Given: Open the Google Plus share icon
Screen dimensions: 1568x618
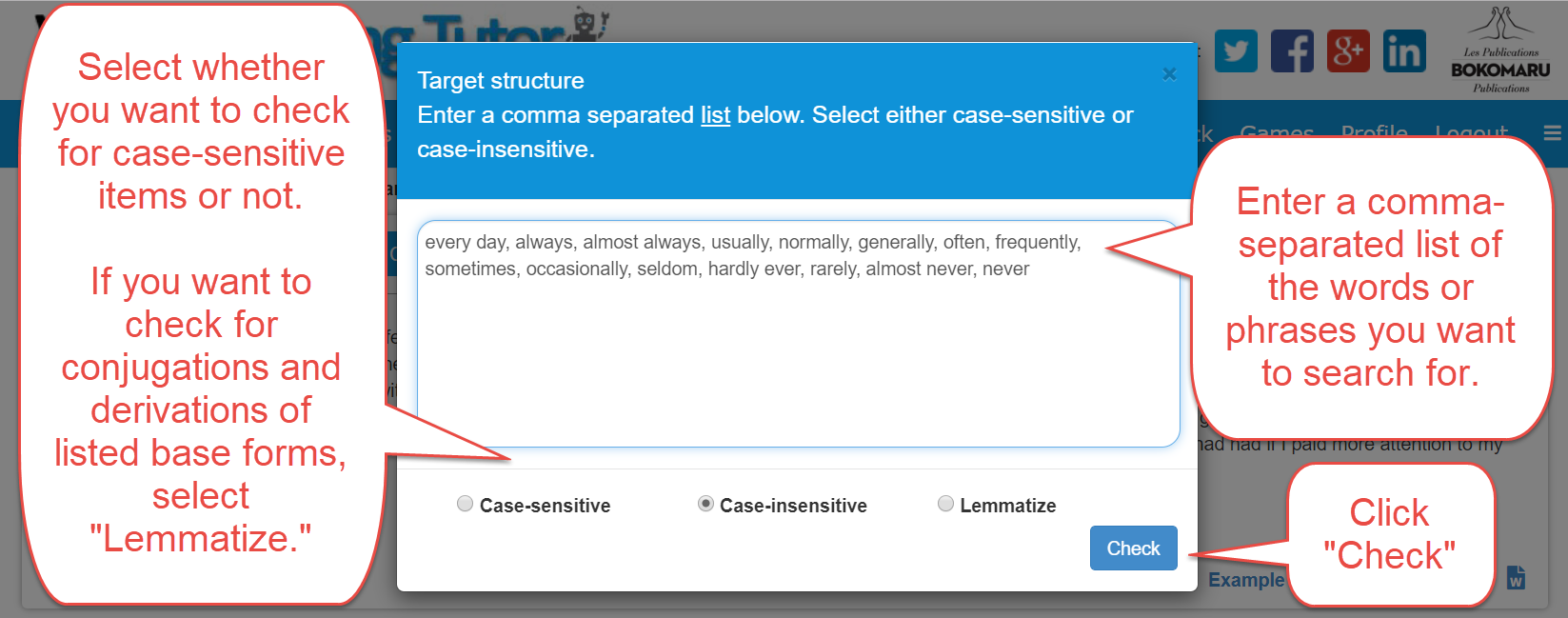Looking at the screenshot, I should coord(1348,51).
